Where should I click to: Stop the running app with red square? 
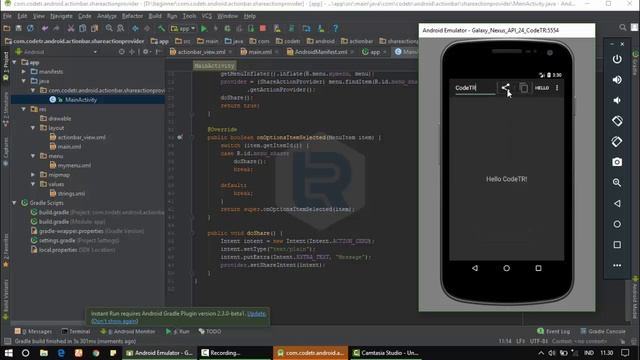(263, 29)
